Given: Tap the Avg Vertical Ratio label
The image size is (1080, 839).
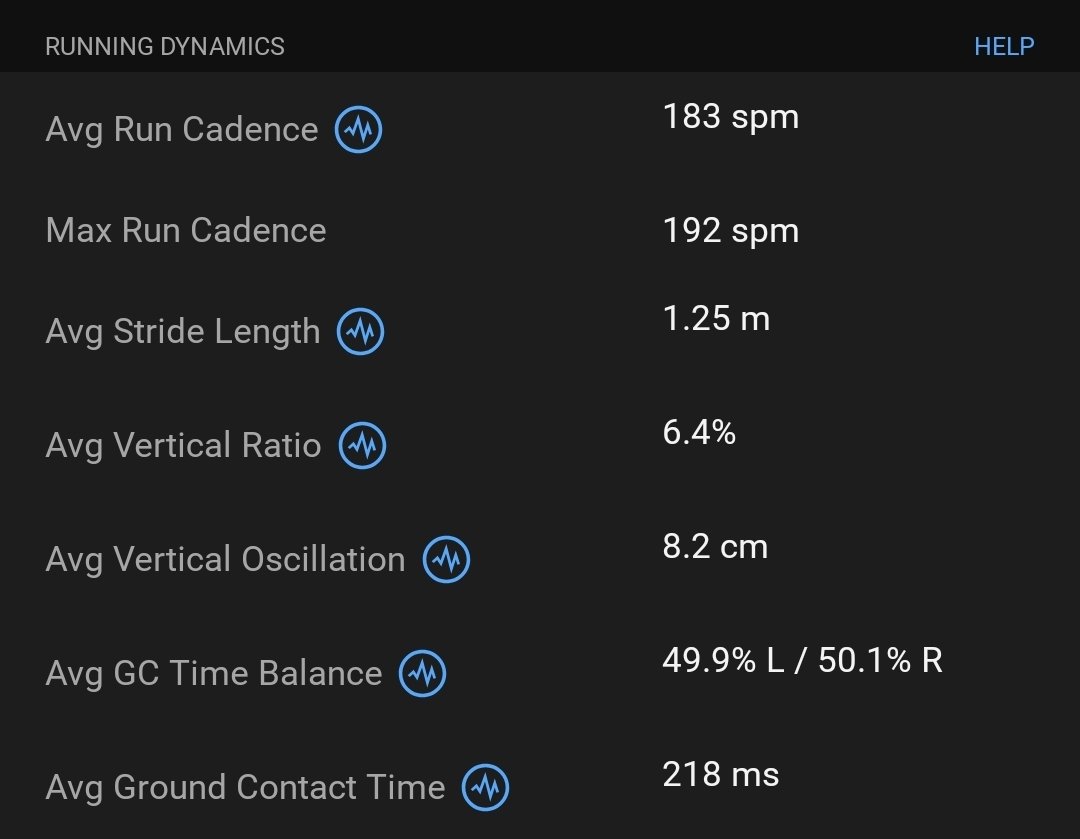Looking at the screenshot, I should (183, 445).
